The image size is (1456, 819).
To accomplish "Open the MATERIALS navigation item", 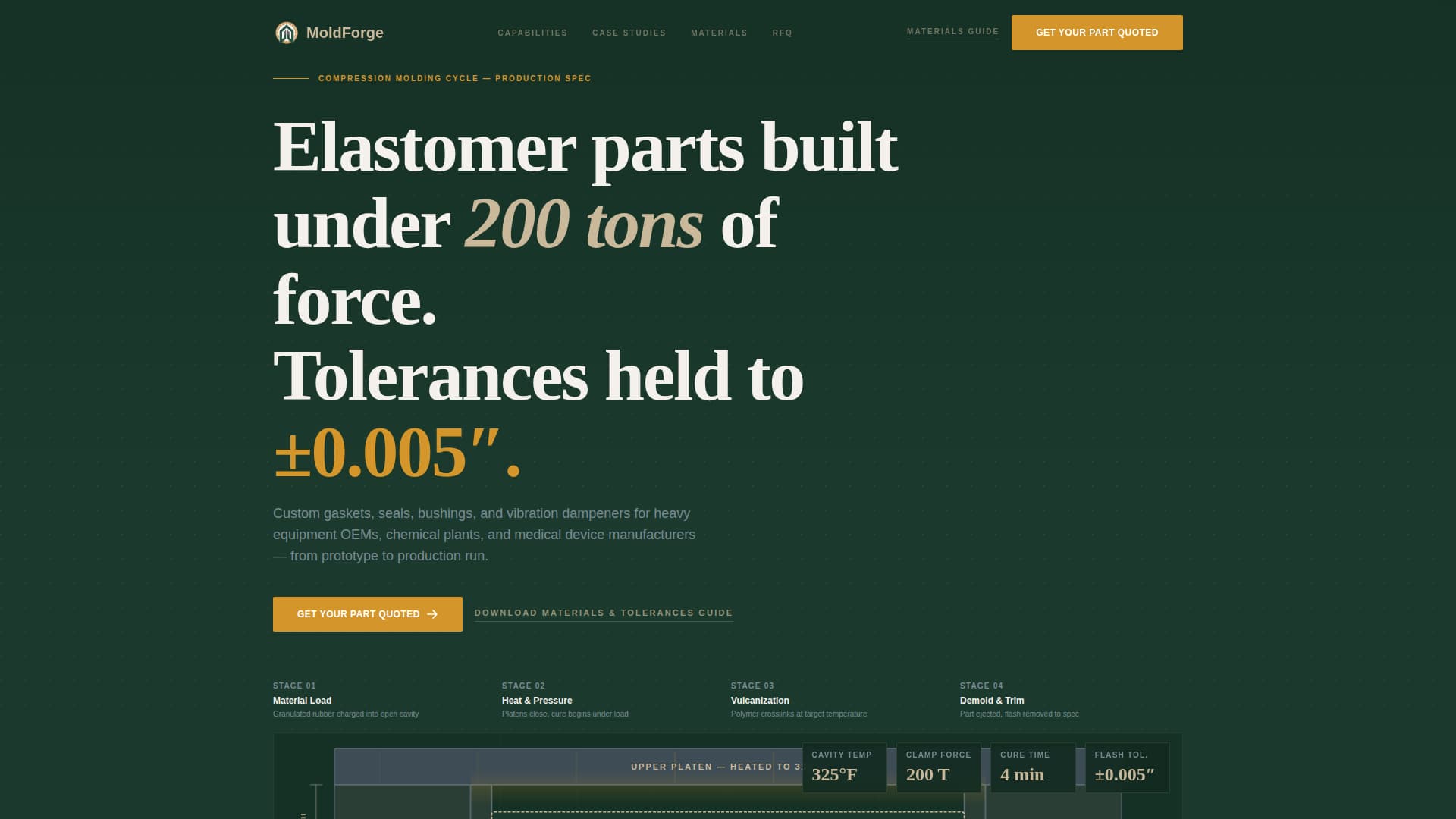I will pos(718,33).
